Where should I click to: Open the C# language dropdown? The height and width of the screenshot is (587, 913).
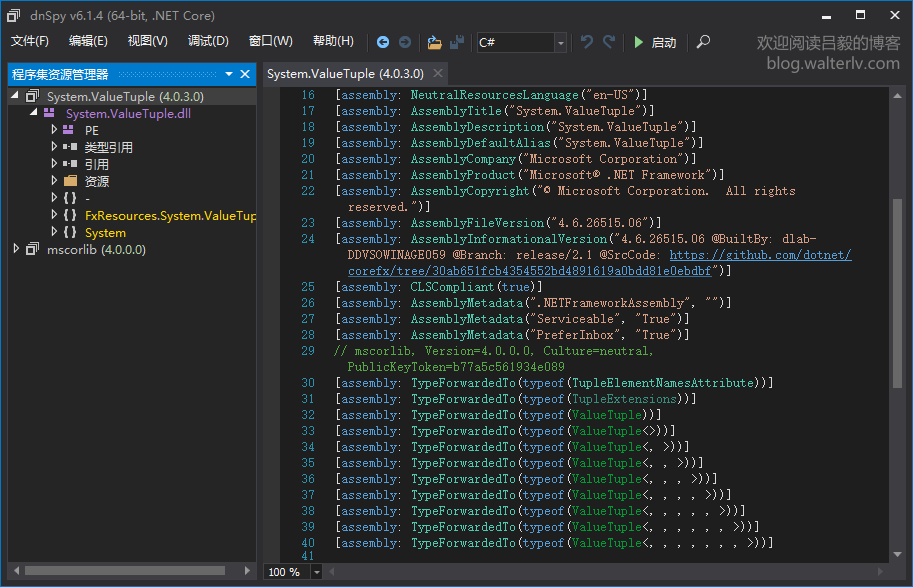(x=561, y=43)
